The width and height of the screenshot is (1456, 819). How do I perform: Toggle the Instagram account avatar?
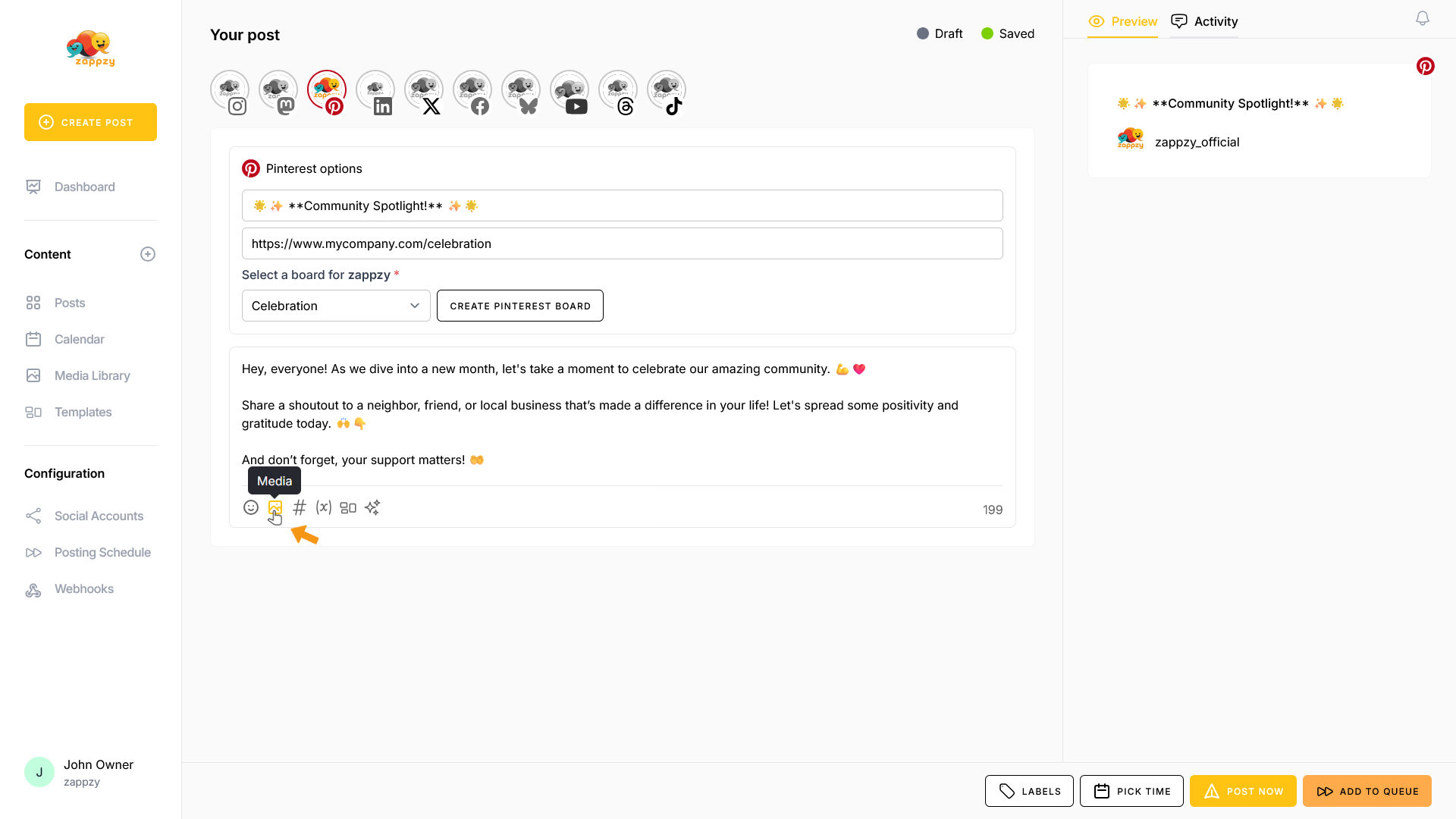pos(230,92)
